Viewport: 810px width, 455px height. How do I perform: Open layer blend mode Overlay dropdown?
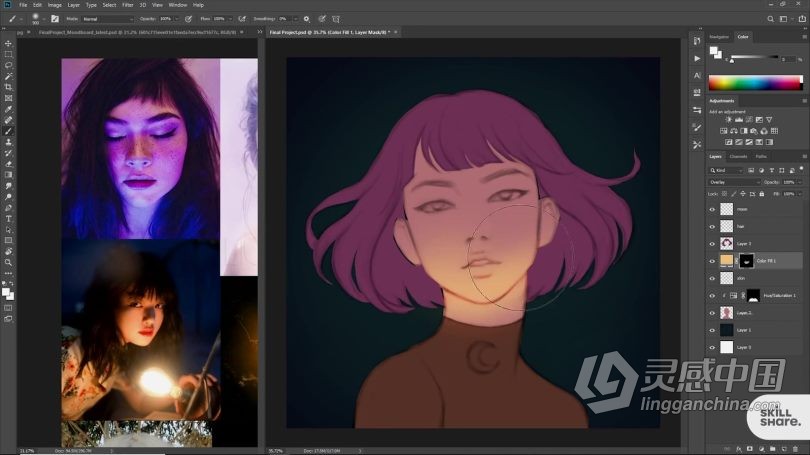pos(734,182)
